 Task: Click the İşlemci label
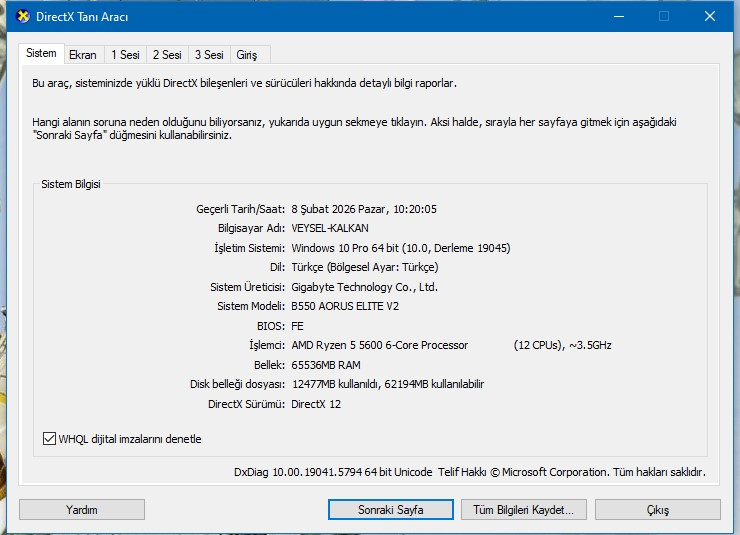pos(267,345)
